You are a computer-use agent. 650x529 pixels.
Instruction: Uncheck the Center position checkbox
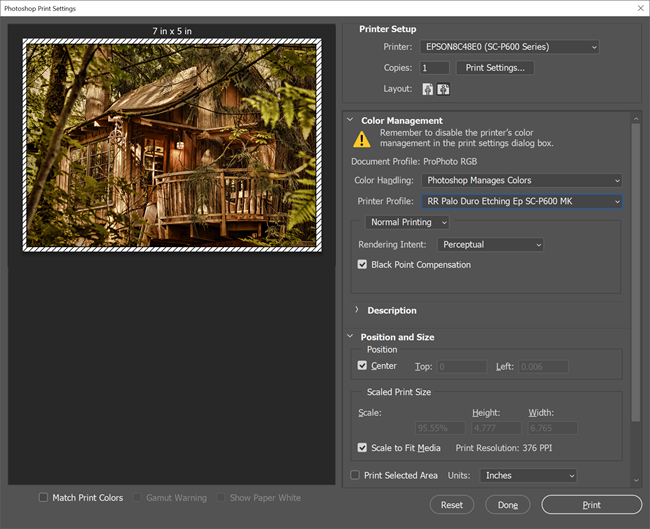point(363,366)
